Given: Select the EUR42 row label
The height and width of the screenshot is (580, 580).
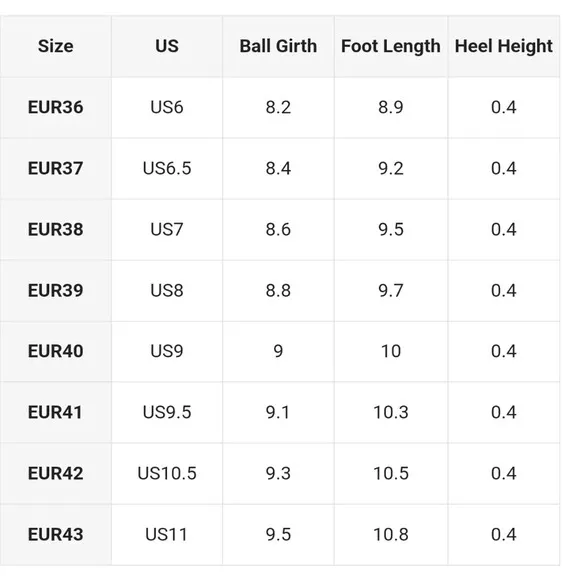Looking at the screenshot, I should tap(55, 473).
